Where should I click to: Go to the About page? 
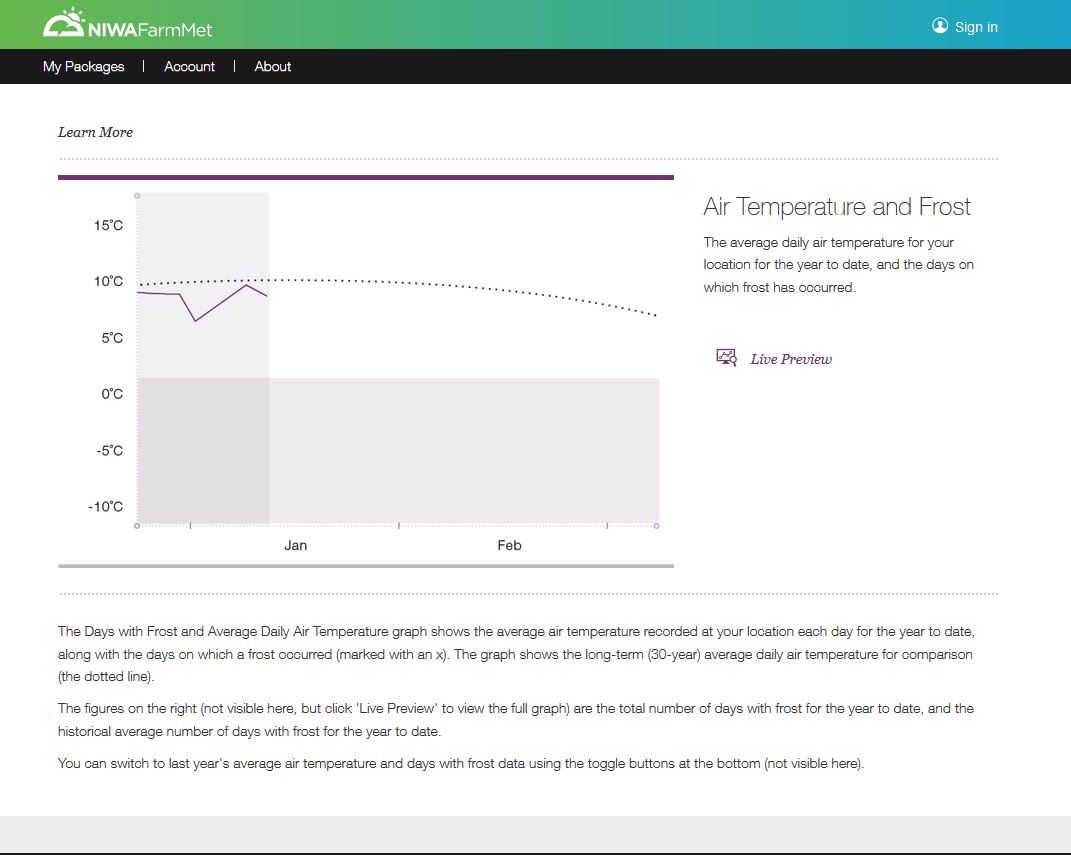tap(273, 66)
